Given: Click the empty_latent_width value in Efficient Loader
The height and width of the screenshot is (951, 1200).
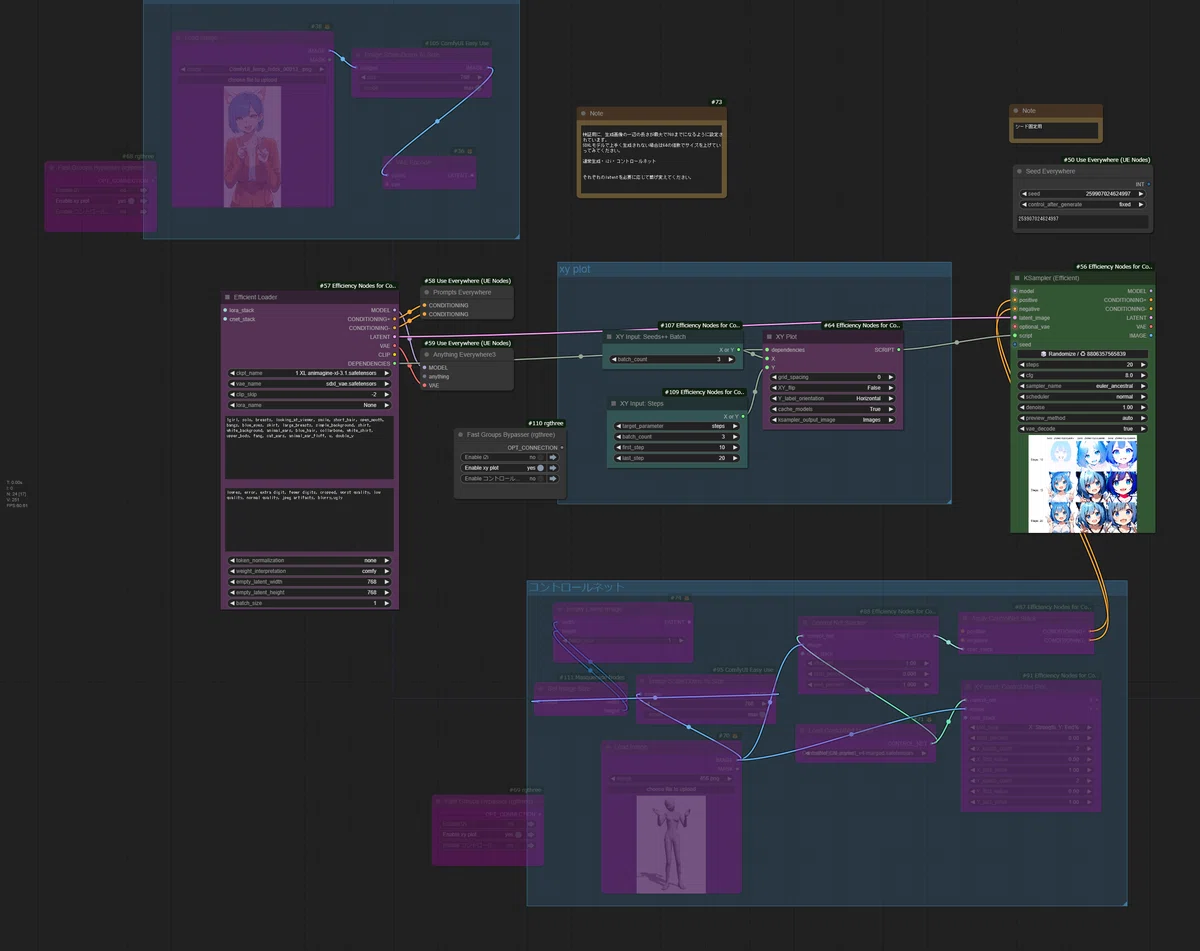Looking at the screenshot, I should [x=309, y=581].
